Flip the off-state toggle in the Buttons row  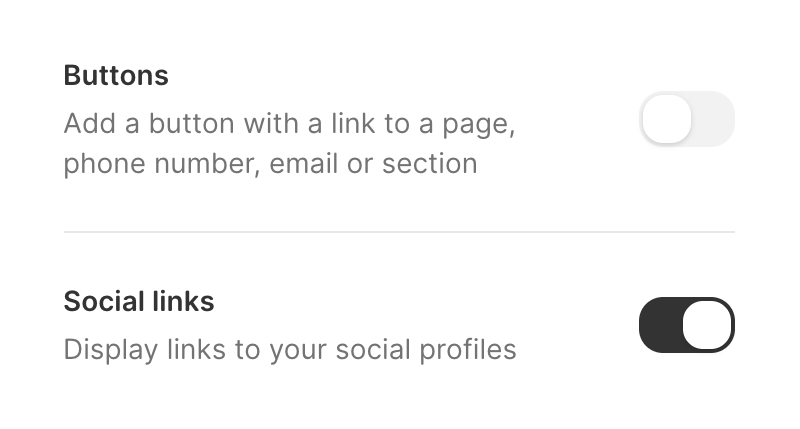click(686, 120)
